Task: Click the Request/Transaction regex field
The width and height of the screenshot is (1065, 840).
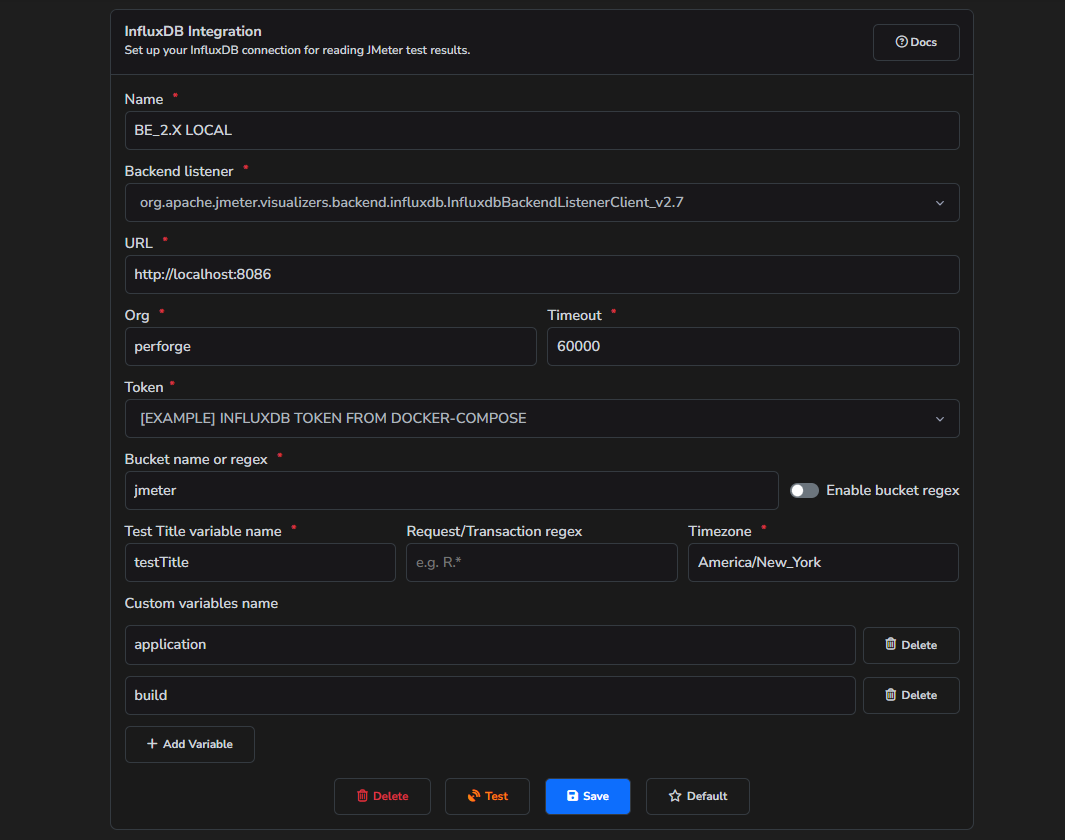Action: click(x=541, y=562)
